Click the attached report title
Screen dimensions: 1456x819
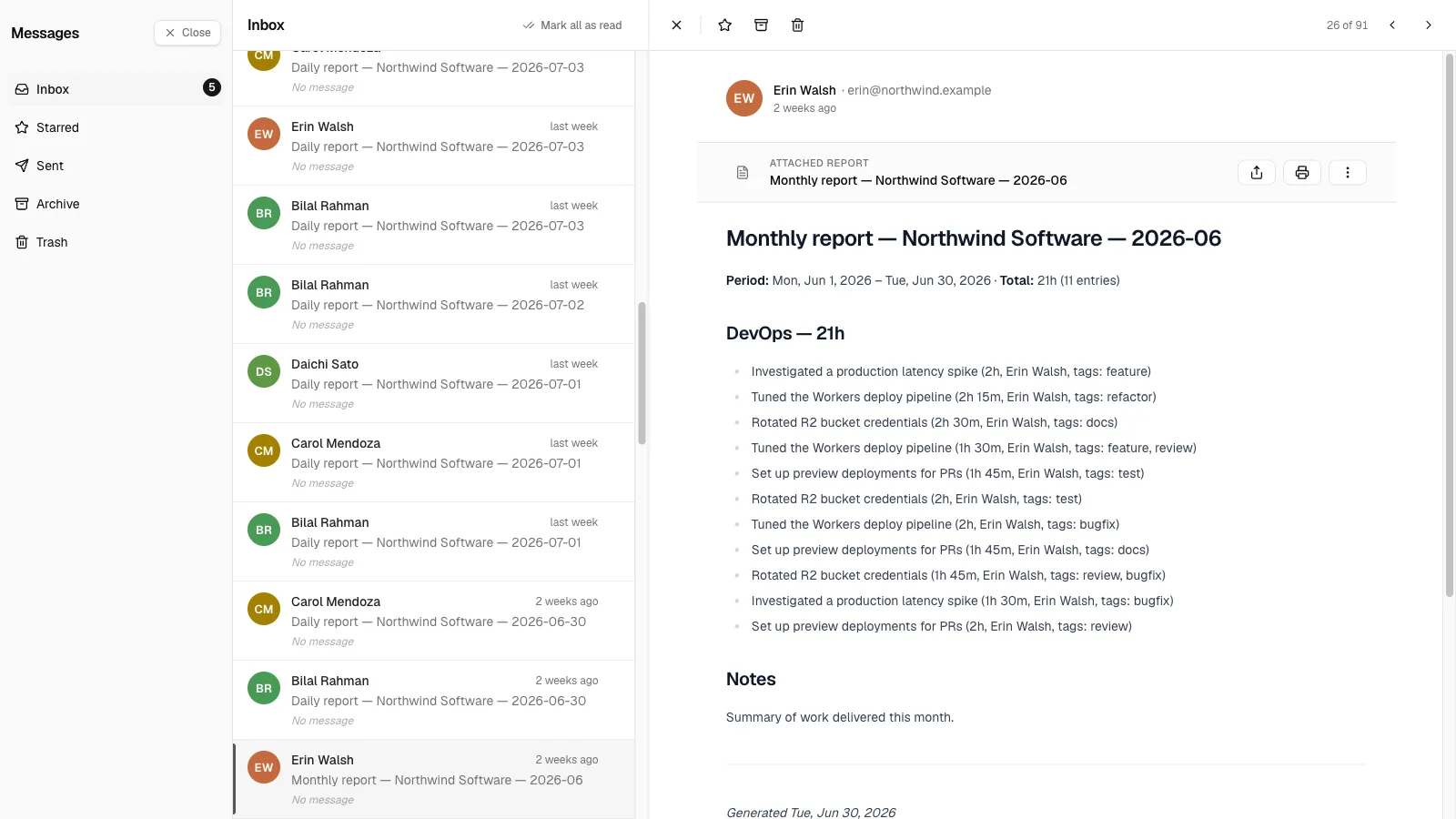[918, 180]
